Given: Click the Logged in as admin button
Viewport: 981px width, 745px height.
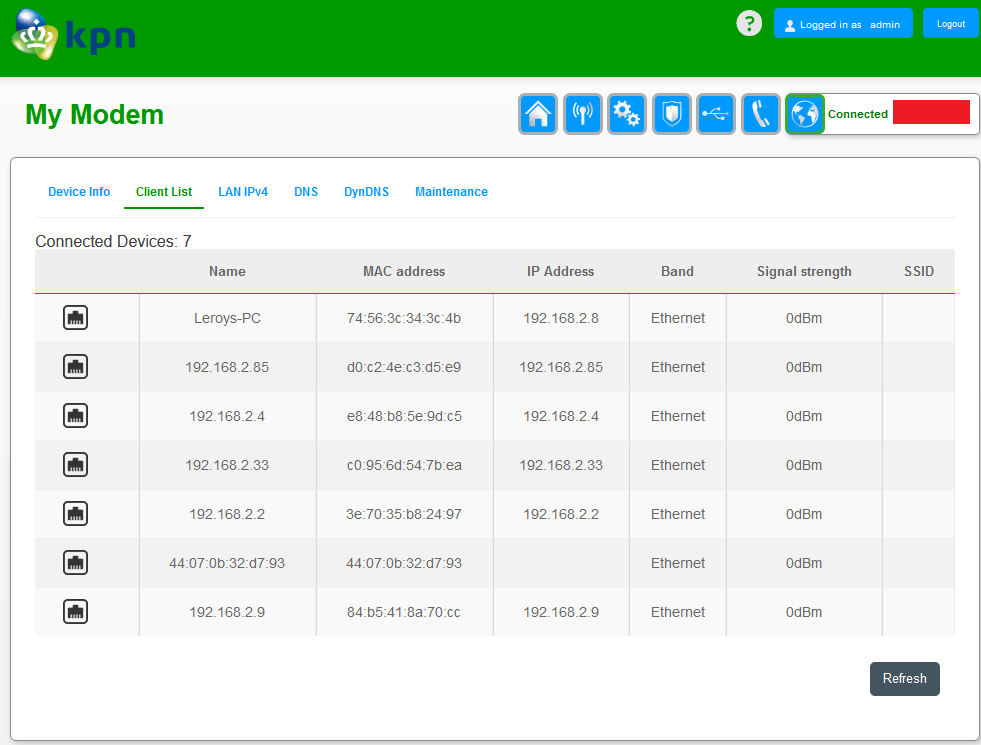Looking at the screenshot, I should (842, 24).
